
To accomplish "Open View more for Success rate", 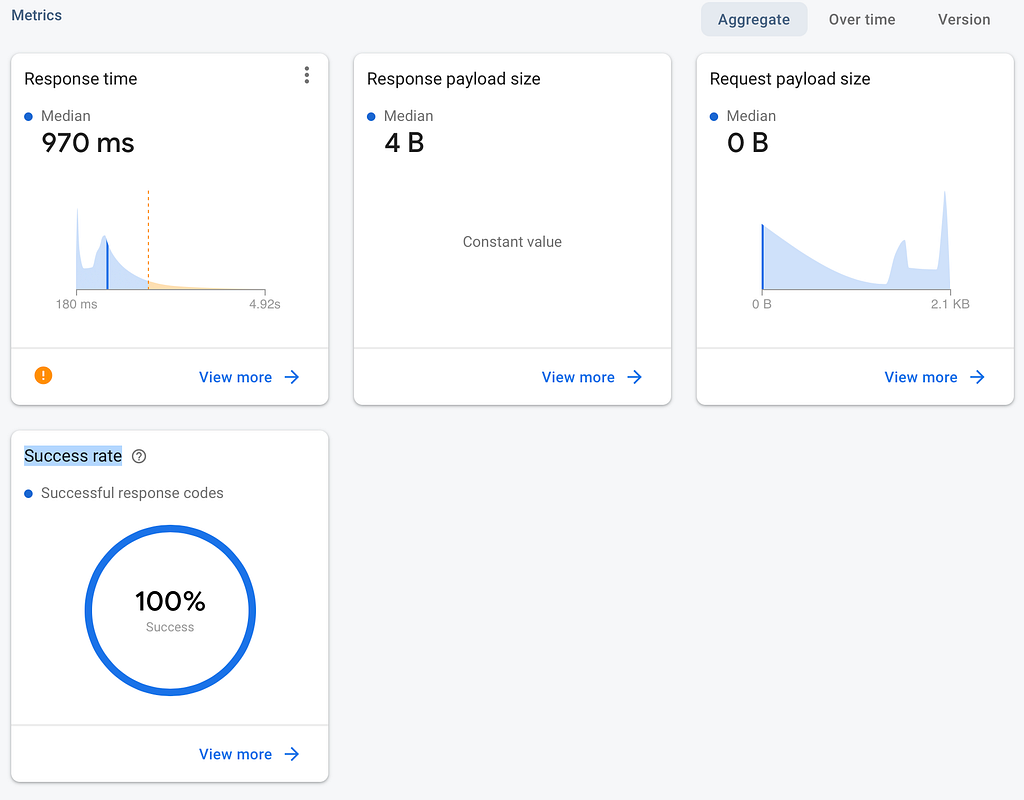I will [236, 754].
